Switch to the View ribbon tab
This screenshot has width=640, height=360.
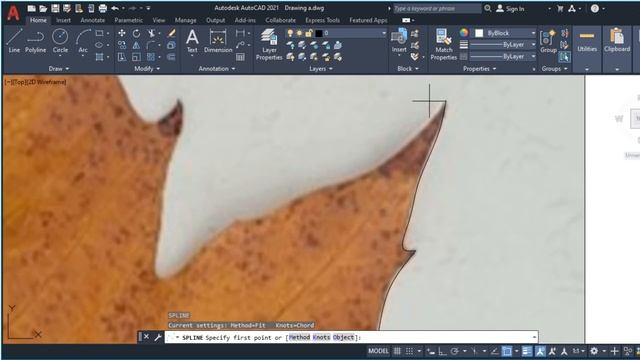pos(159,20)
